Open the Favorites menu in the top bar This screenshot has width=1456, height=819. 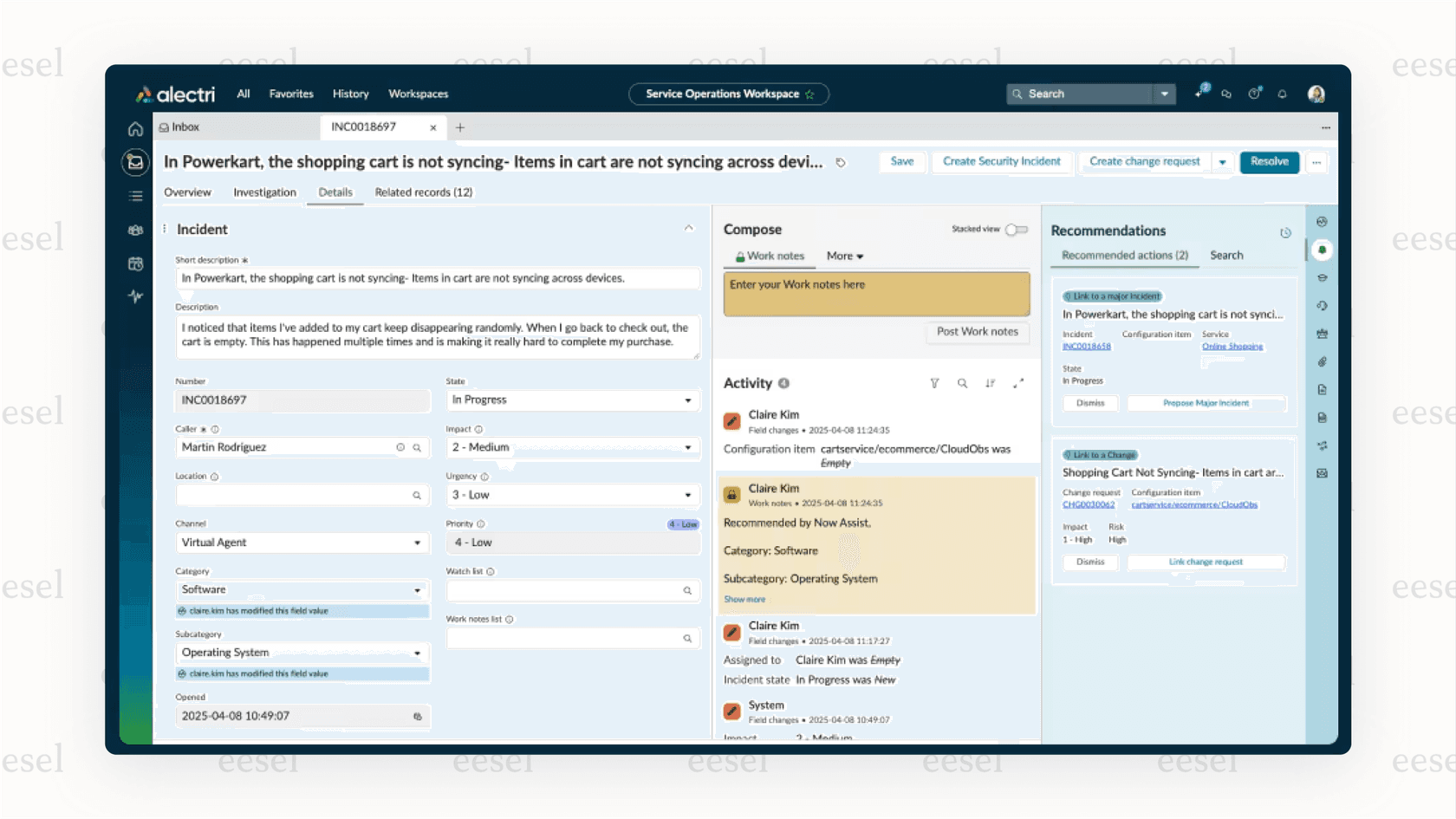coord(290,94)
